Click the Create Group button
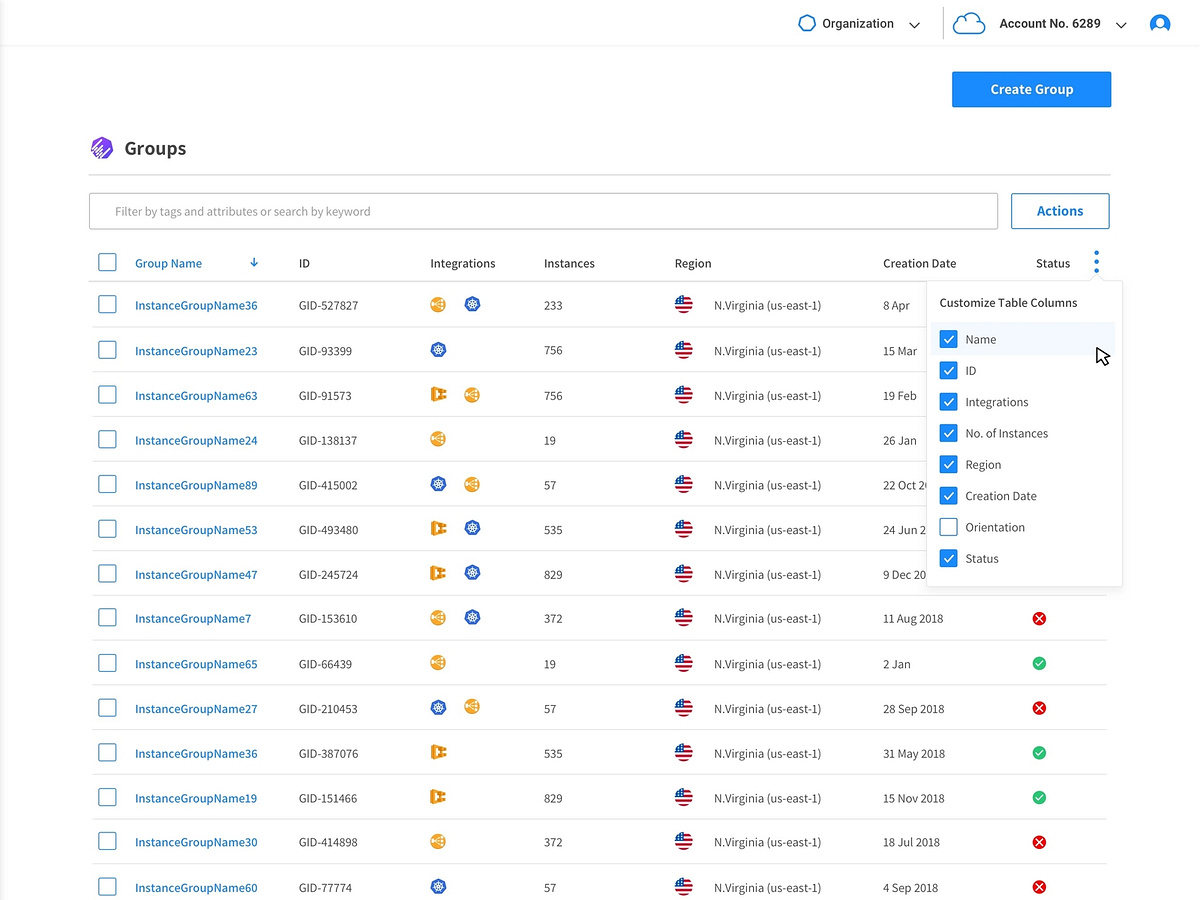 click(1031, 89)
